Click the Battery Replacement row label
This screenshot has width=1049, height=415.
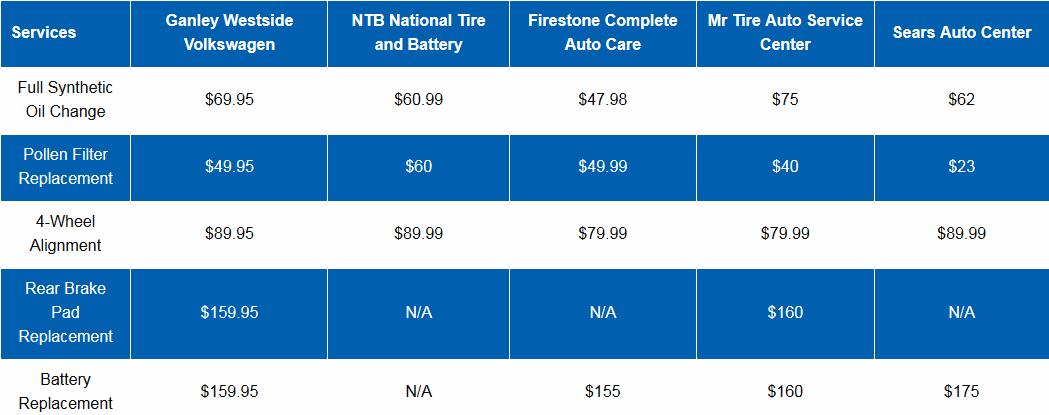(66, 391)
